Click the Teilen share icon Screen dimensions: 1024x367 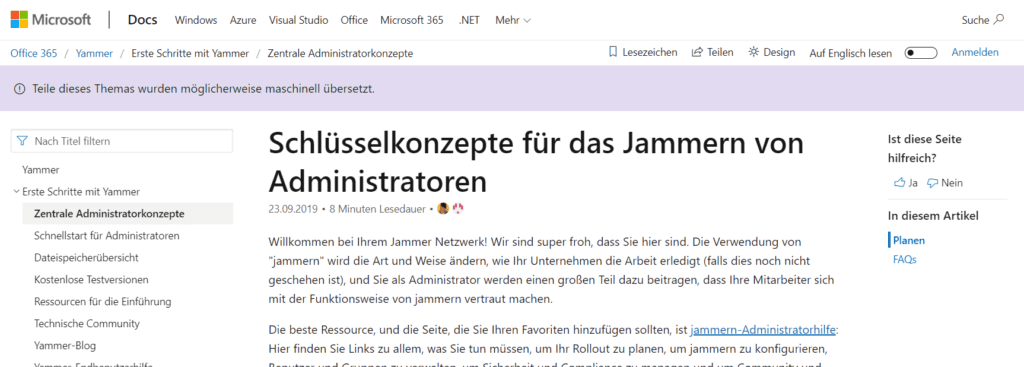(697, 52)
